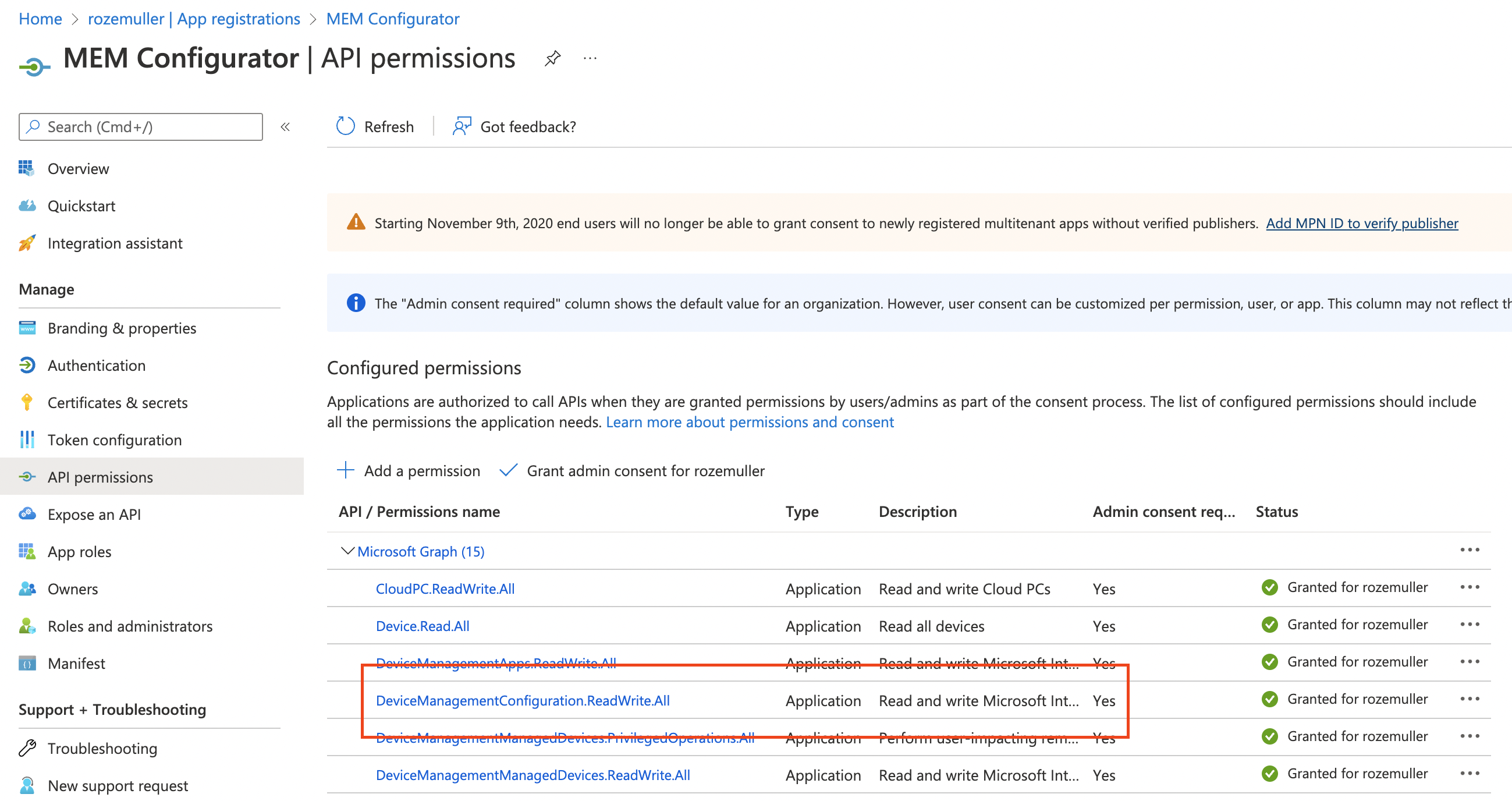The height and width of the screenshot is (801, 1512).
Task: Open Token configuration from the sidebar icon
Action: point(27,440)
